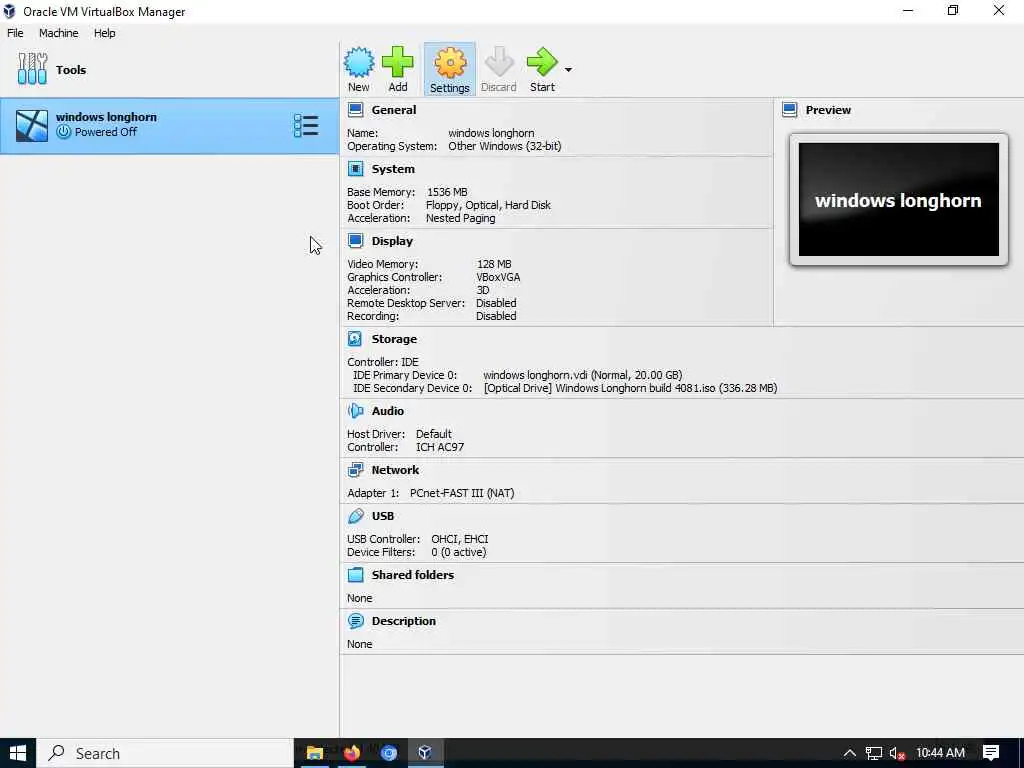Screen dimensions: 1024x768
Task: Click the Base Memory 1536 MB value
Action: coord(447,192)
